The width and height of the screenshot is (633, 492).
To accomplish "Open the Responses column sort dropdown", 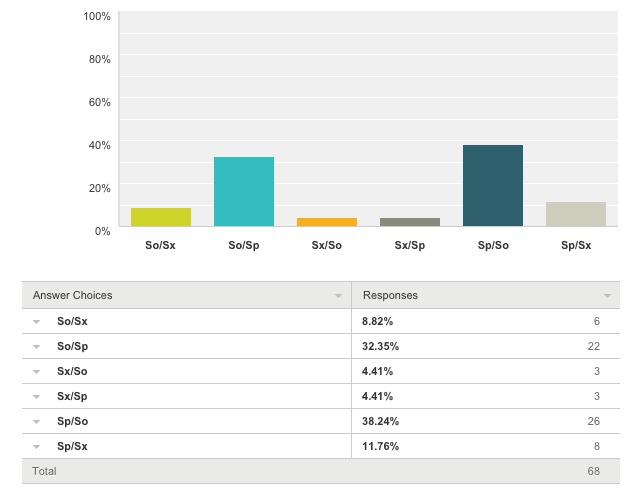I will [607, 297].
